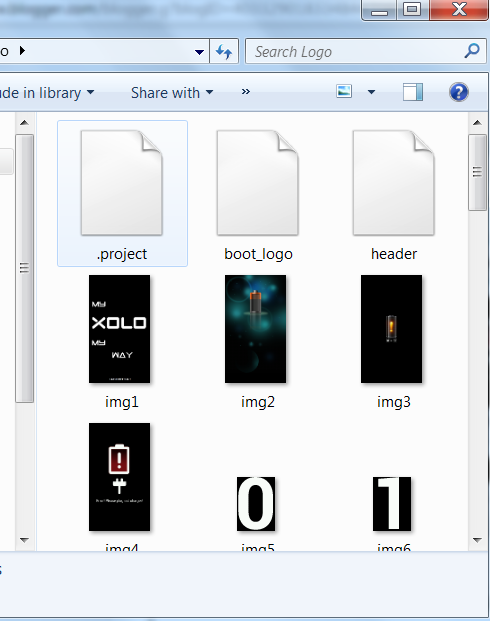Viewport: 490px width, 621px height.
Task: Select the img1 XOLO thumbnail
Action: point(120,329)
